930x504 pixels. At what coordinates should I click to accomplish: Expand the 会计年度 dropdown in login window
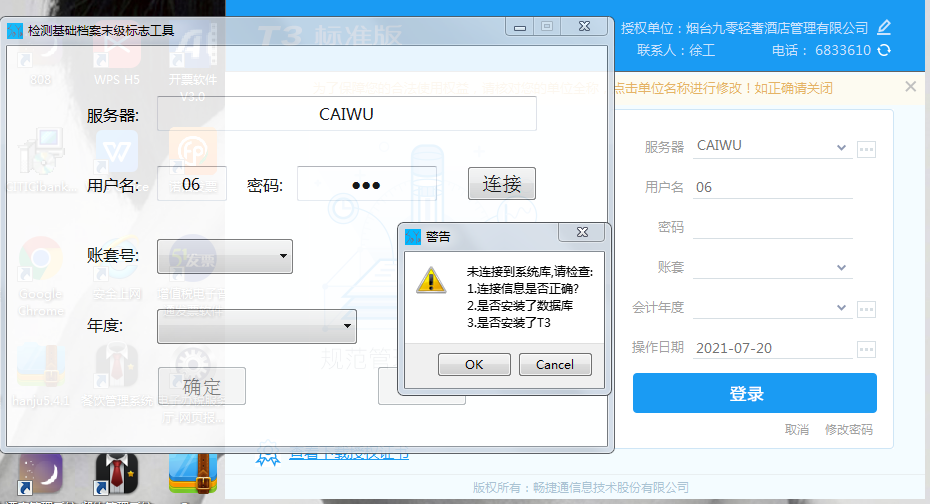pyautogui.click(x=841, y=307)
